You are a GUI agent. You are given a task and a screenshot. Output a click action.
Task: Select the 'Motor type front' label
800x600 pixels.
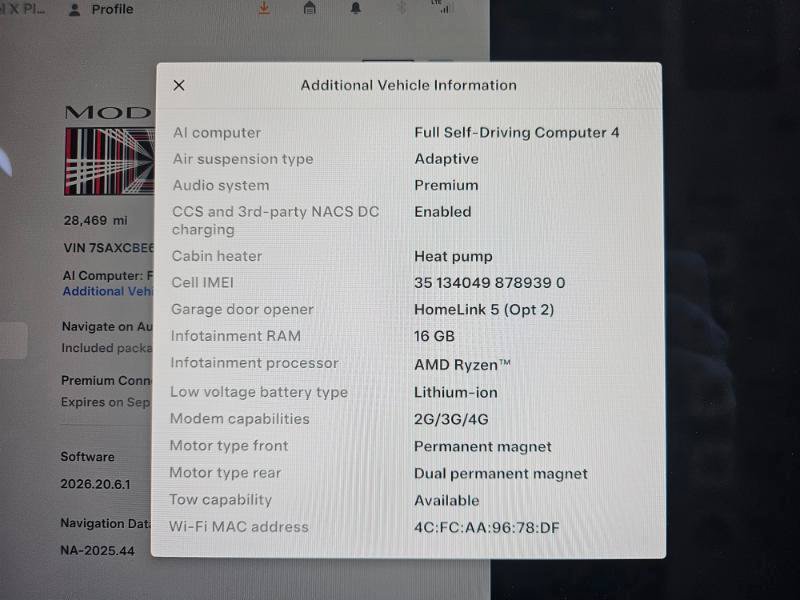point(229,446)
